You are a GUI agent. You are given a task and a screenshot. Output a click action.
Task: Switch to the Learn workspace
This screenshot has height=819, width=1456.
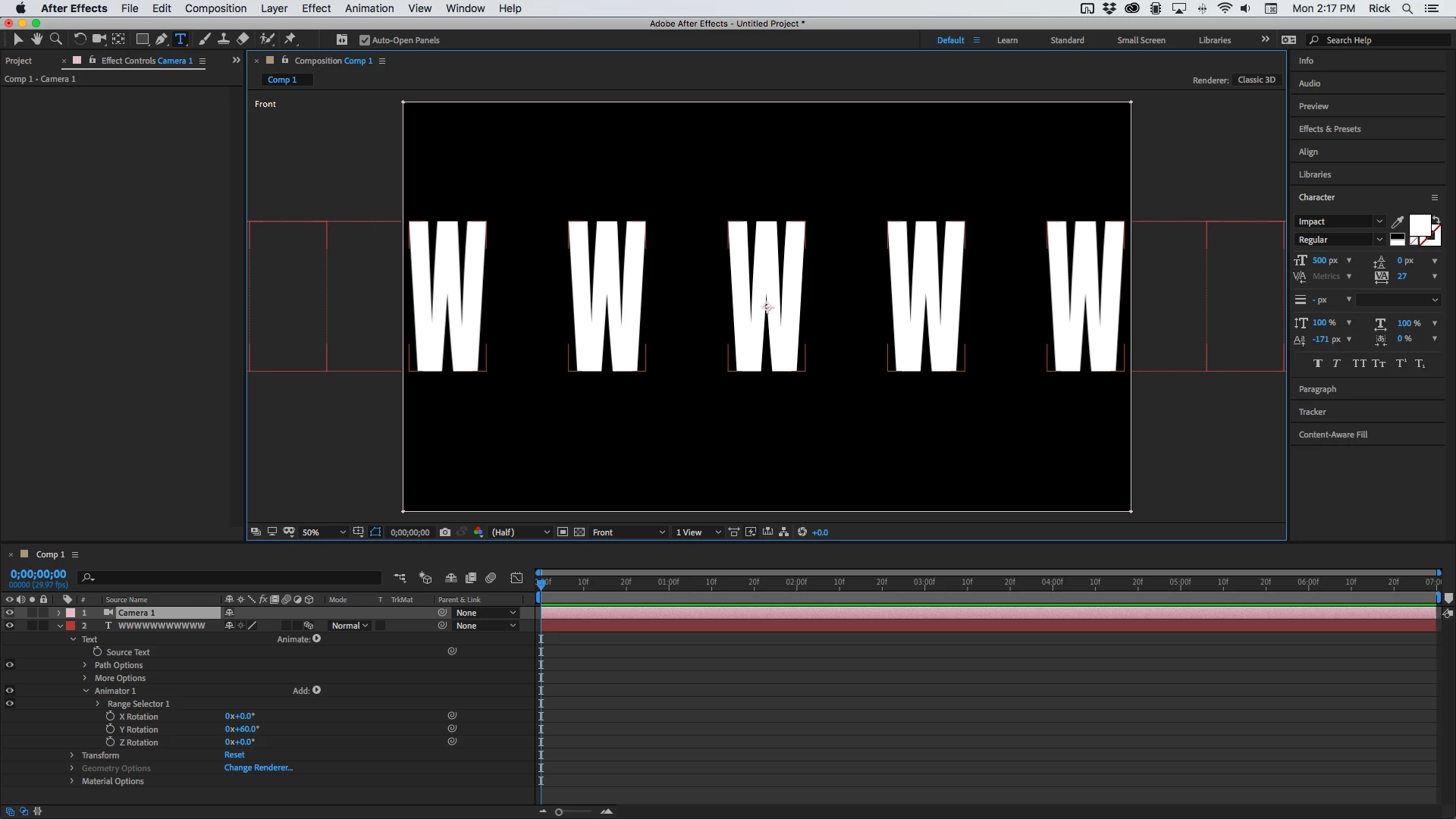click(x=1007, y=40)
